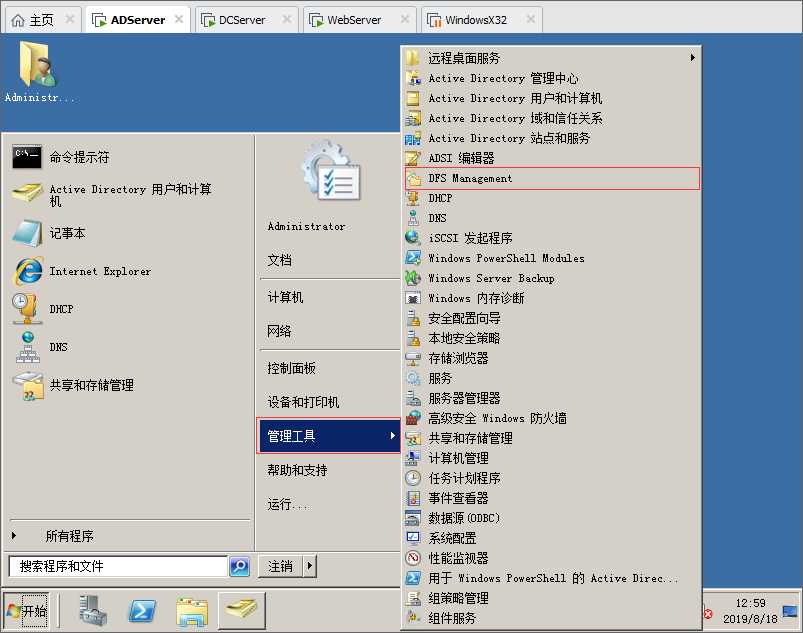Open 帮助和支持
Screen dimensions: 803x633
click(297, 470)
